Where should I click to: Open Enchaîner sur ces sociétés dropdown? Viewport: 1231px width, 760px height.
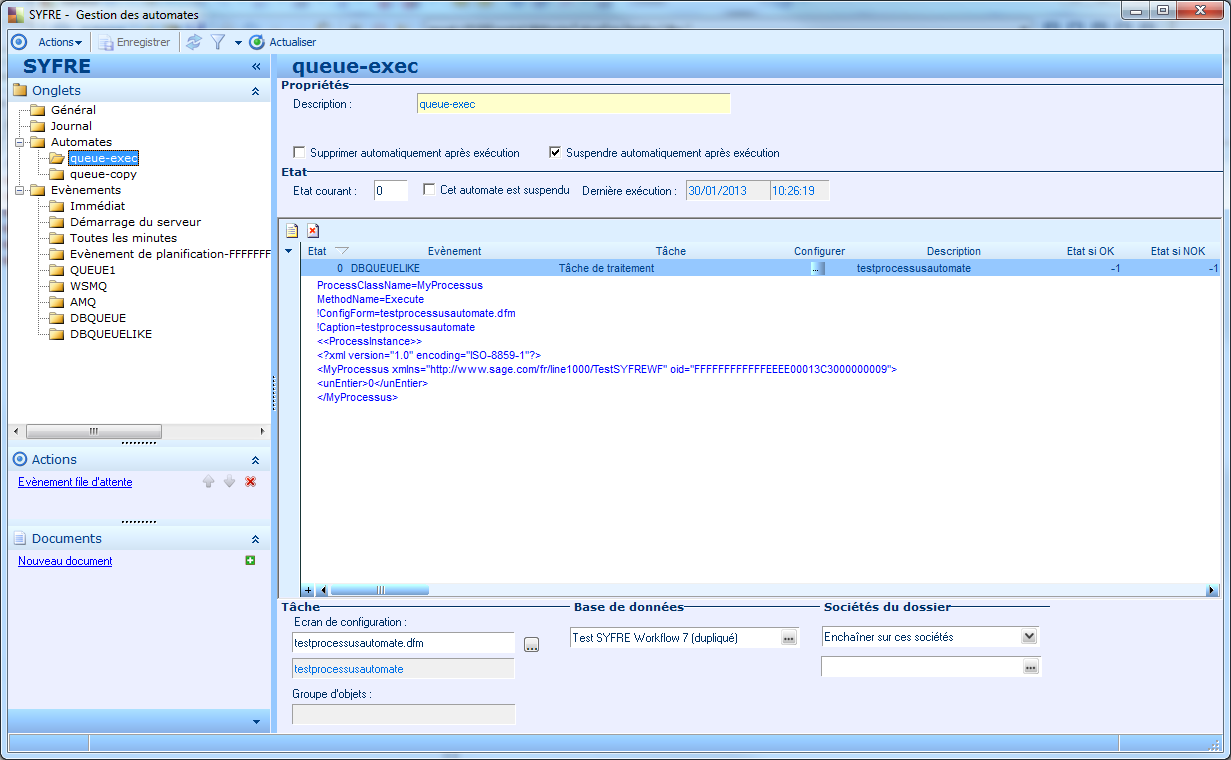tap(1029, 637)
